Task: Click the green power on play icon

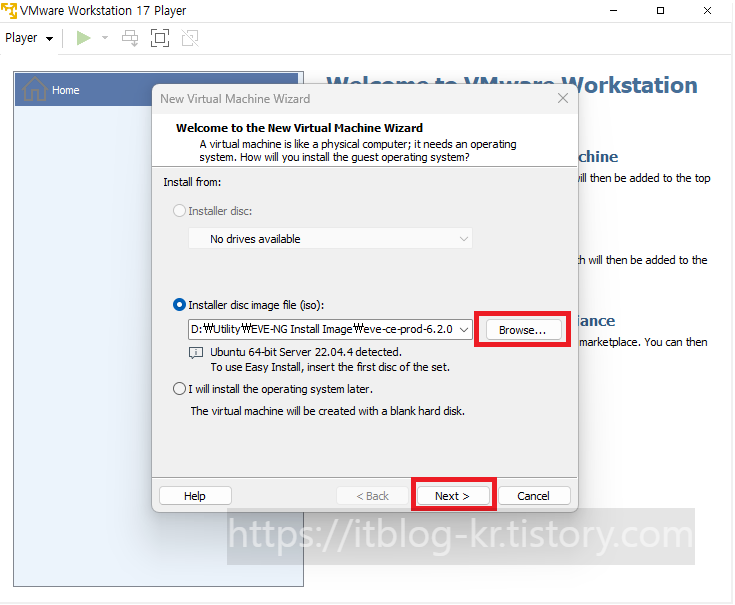Action: pos(83,38)
